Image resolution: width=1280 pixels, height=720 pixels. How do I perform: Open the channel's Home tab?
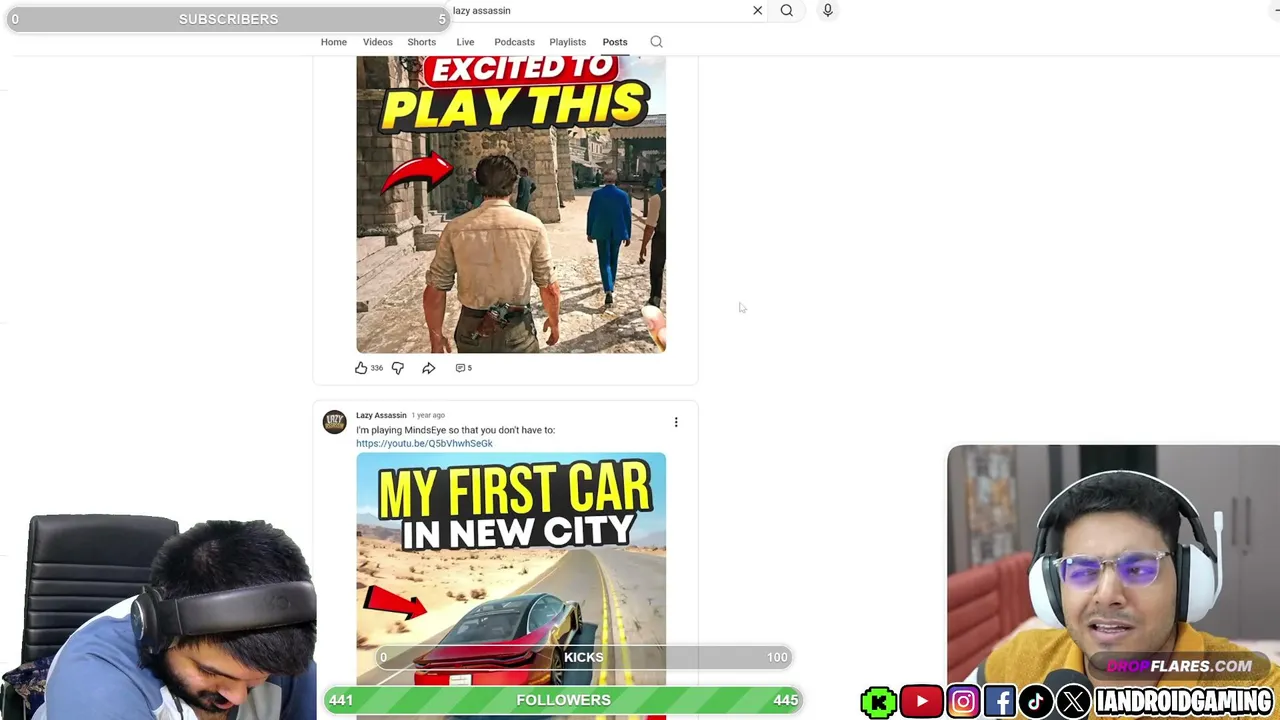tap(334, 42)
